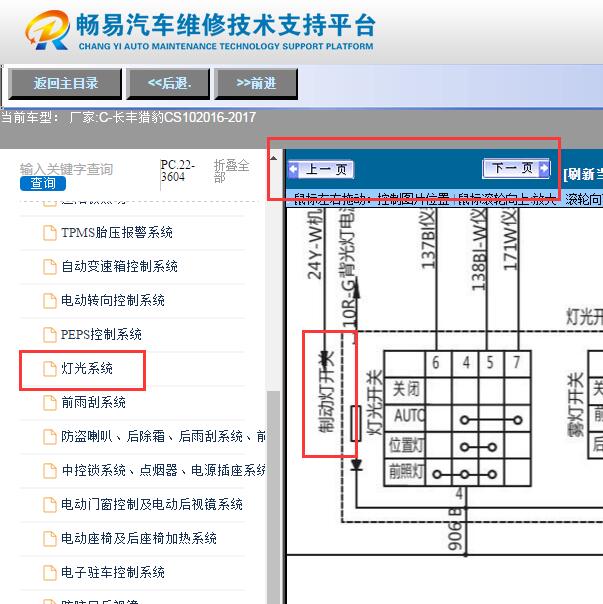This screenshot has width=603, height=604.
Task: Click the 刷新 link above the diagram
Action: 583,174
